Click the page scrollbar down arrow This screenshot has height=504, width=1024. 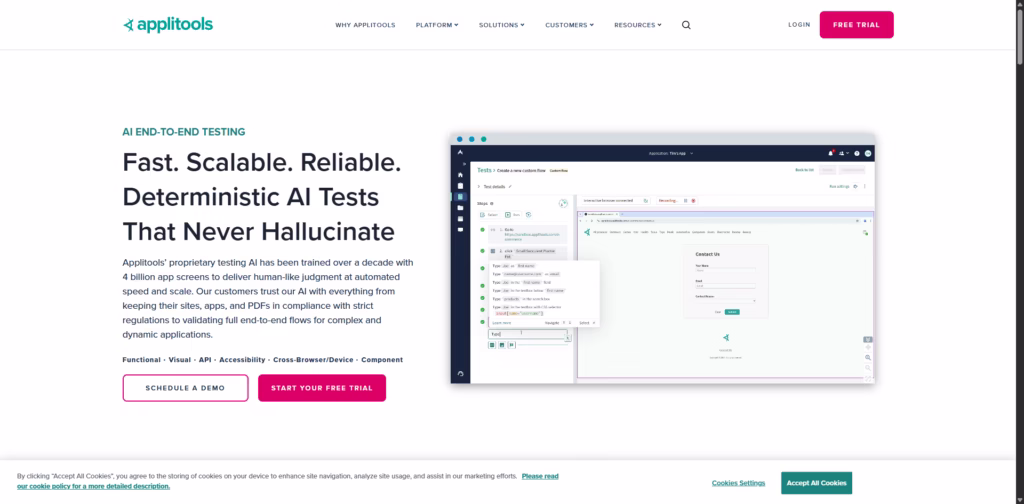point(1018,499)
